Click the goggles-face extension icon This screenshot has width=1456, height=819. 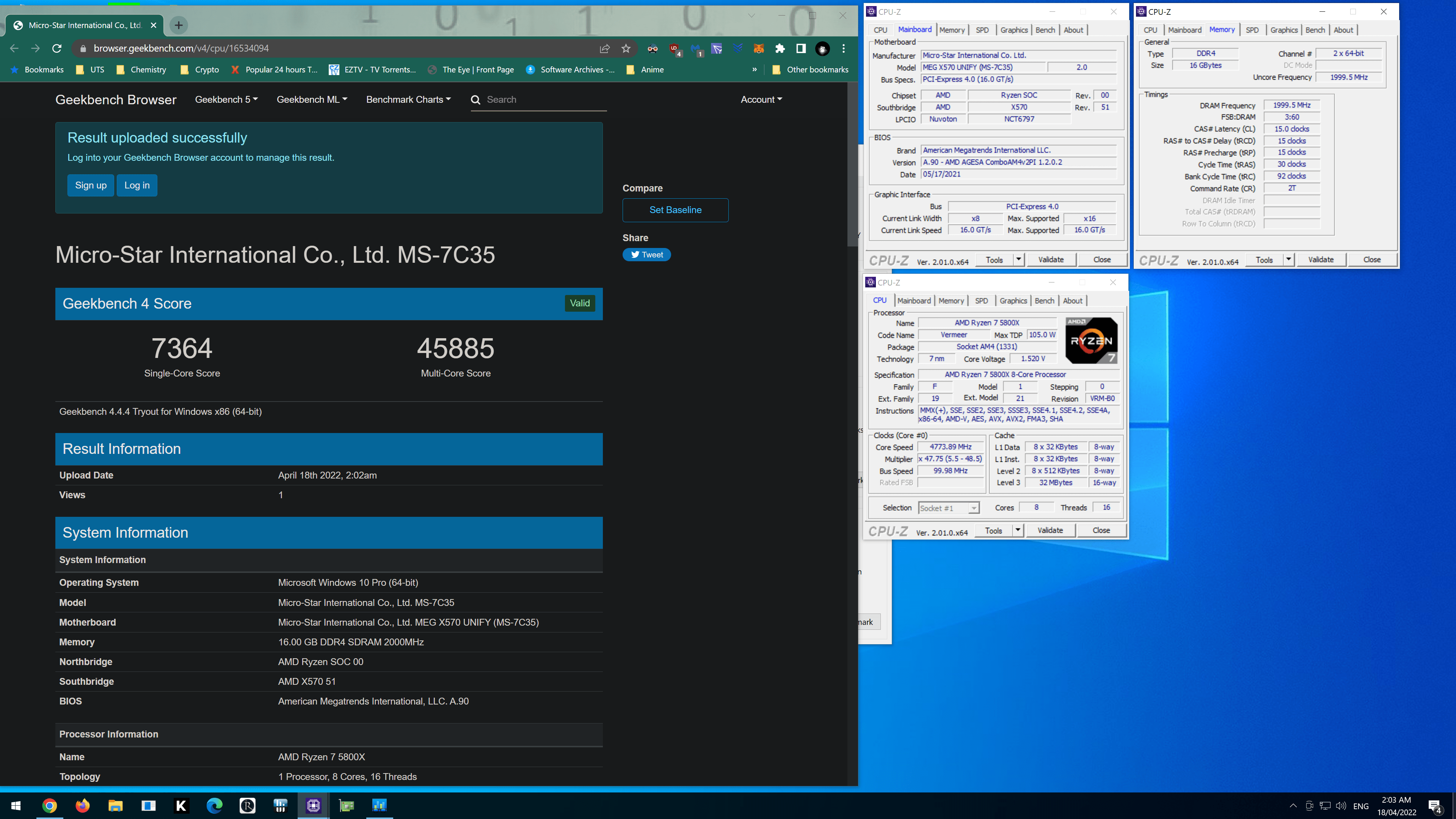click(x=653, y=49)
